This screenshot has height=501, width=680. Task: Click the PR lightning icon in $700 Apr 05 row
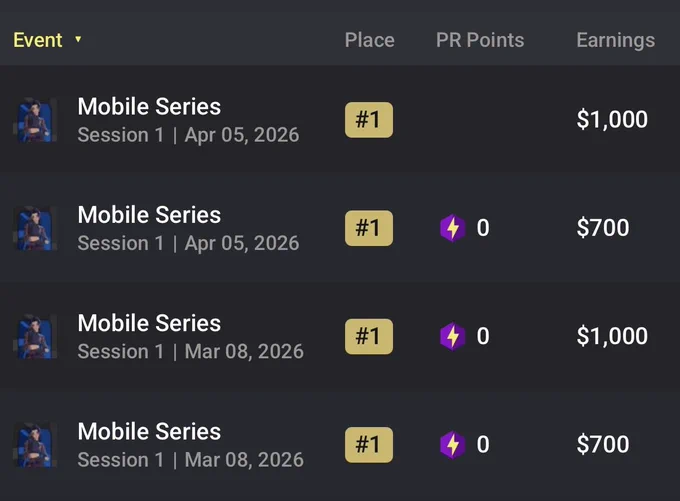452,228
